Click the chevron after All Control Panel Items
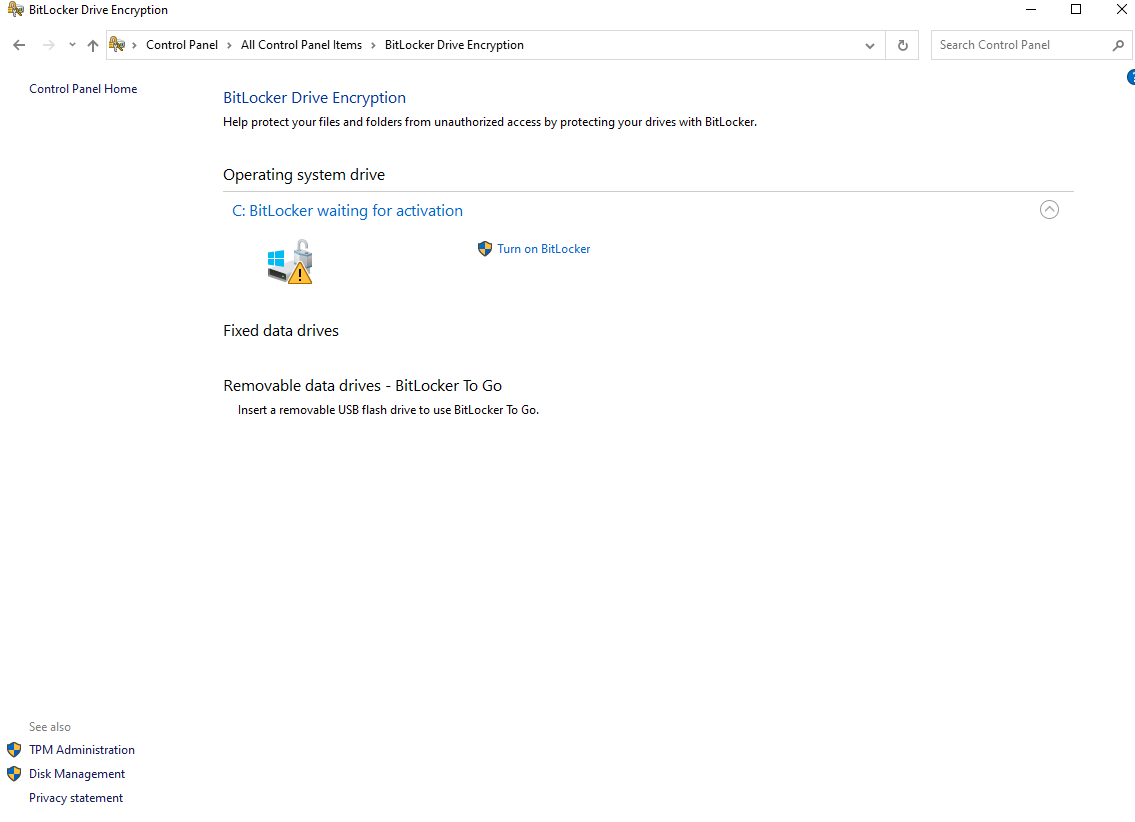This screenshot has height=822, width=1135. click(374, 45)
